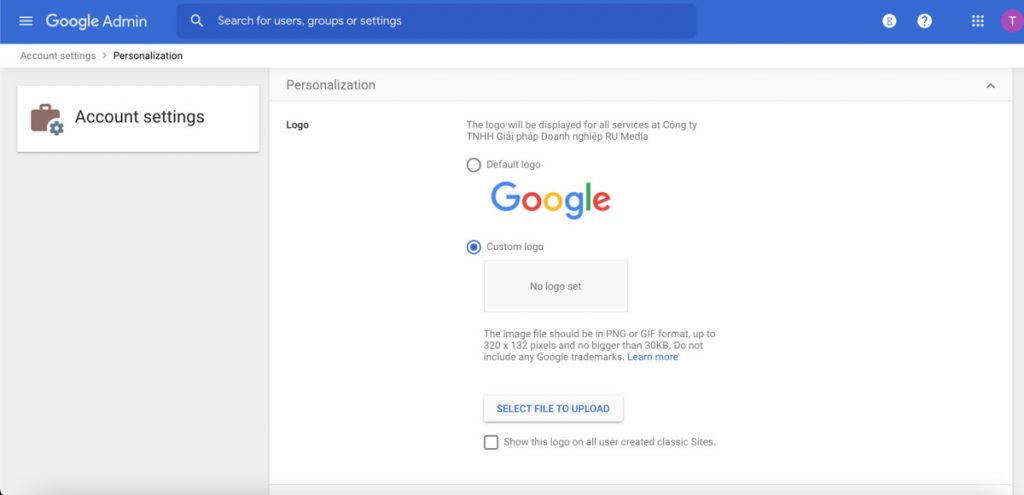The width and height of the screenshot is (1024, 495).
Task: Click the image file format requirements text
Action: coord(600,345)
